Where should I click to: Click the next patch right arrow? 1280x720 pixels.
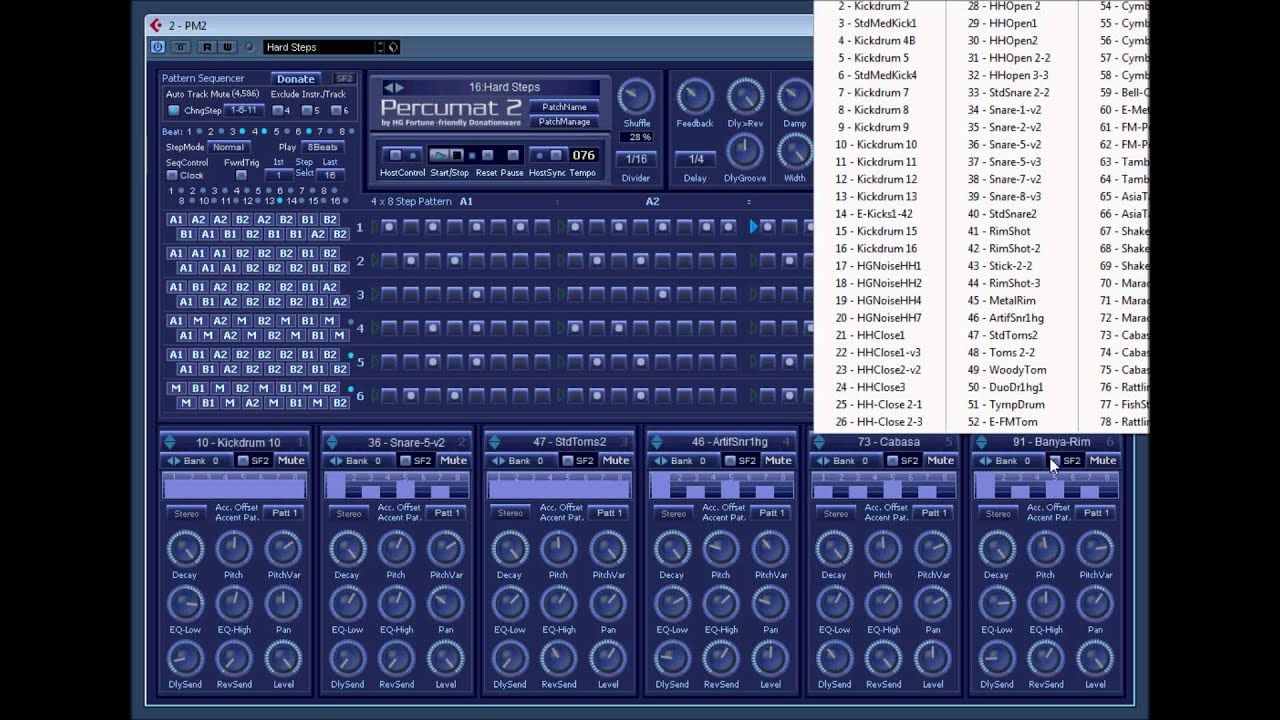pyautogui.click(x=400, y=88)
